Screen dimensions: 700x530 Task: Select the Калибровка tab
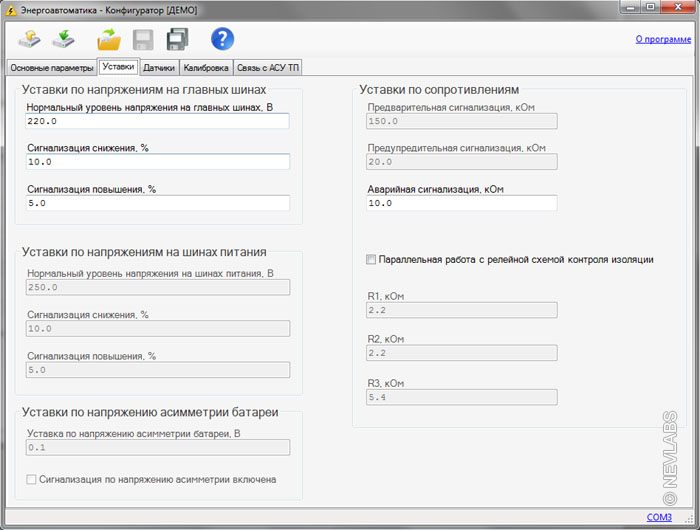206,68
